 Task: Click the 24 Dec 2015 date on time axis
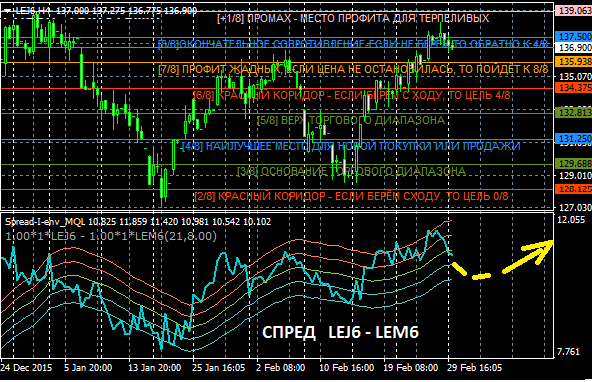coord(26,368)
